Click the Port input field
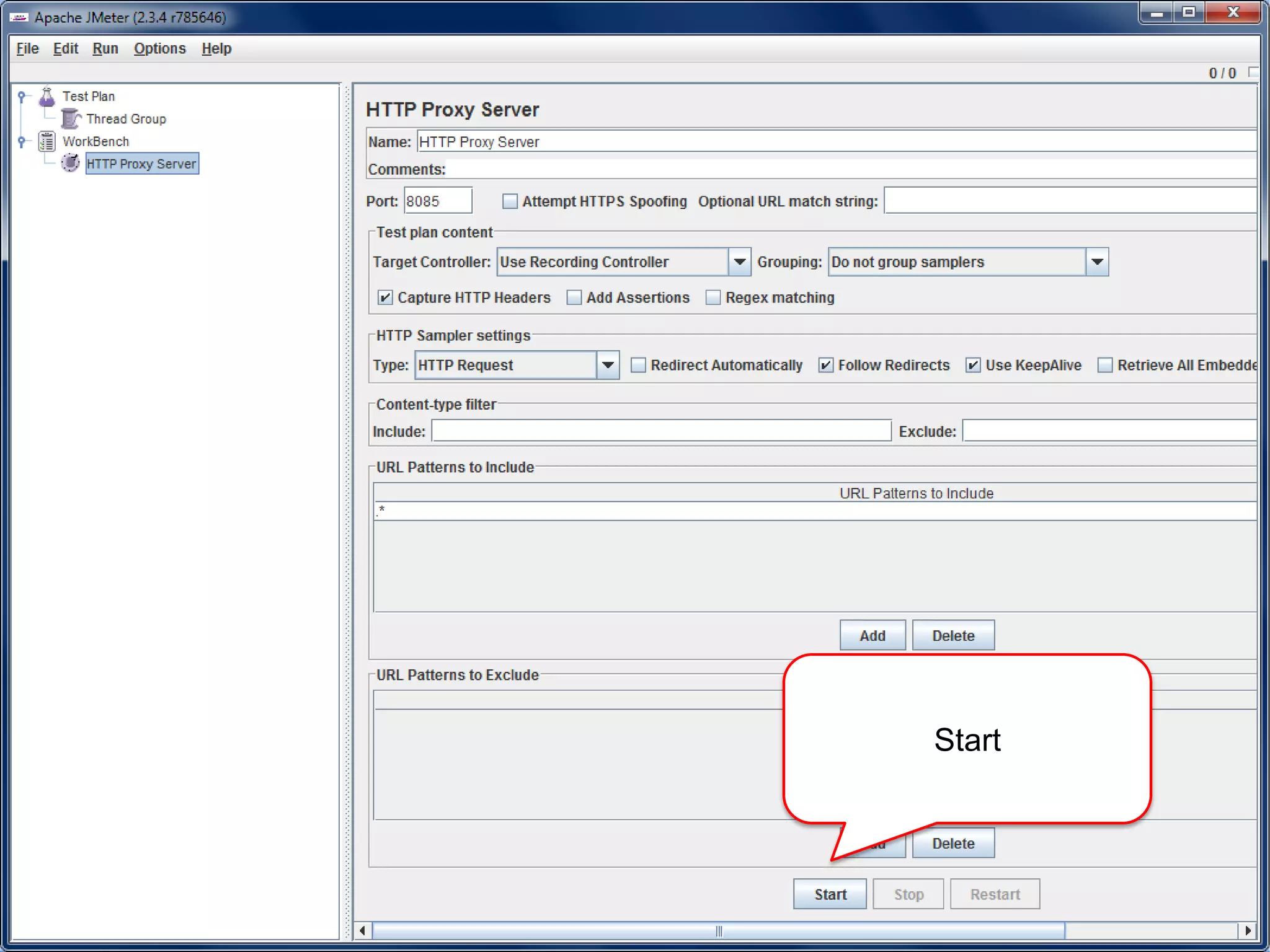Image resolution: width=1270 pixels, height=952 pixels. 437,201
